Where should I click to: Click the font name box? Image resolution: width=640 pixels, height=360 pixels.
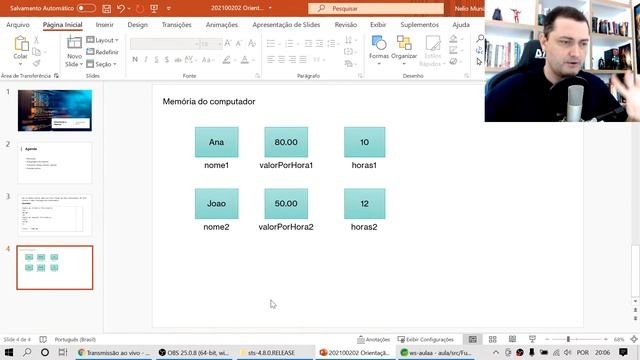(x=163, y=44)
